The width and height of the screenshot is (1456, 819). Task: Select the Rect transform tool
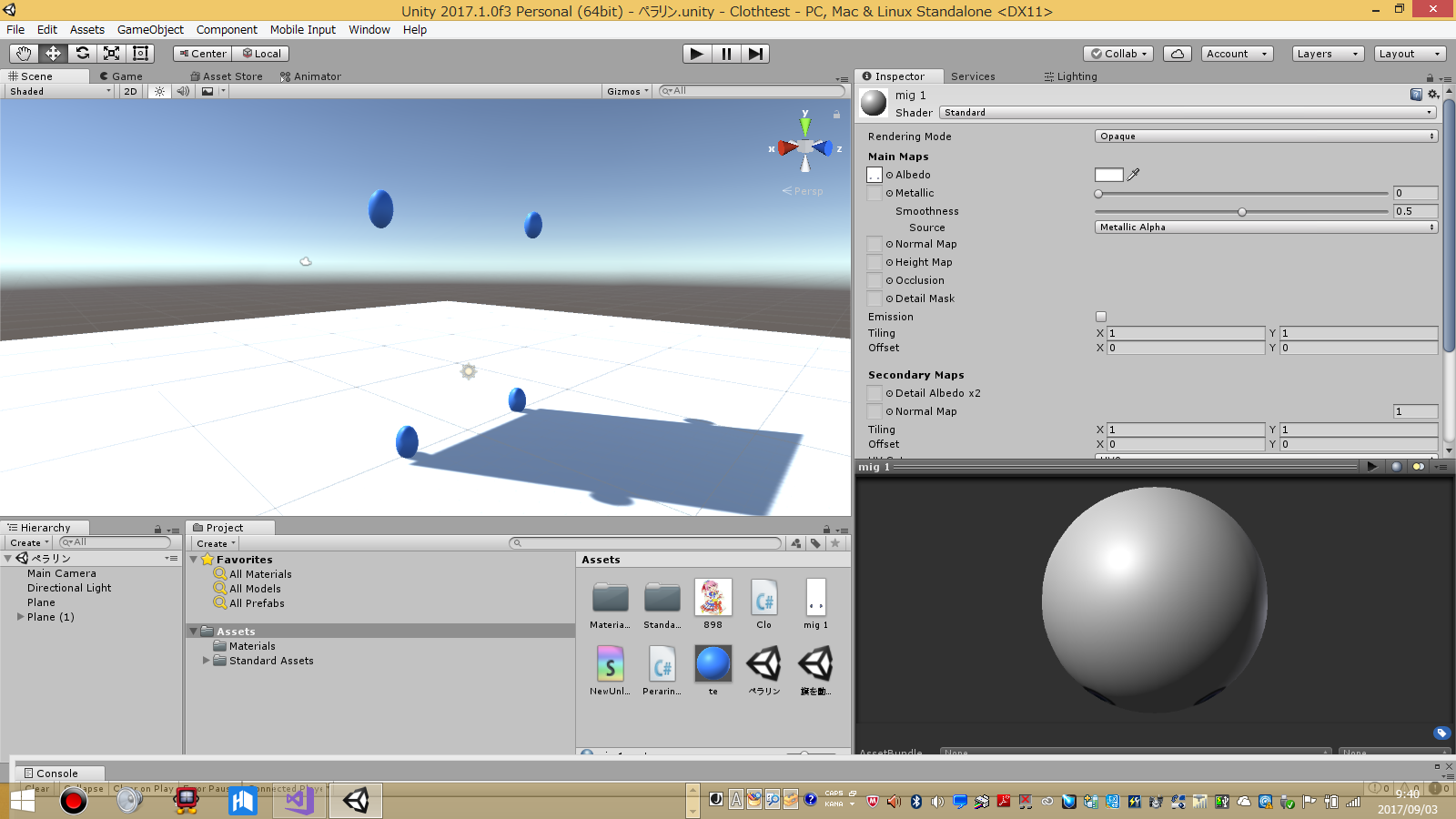pos(141,54)
